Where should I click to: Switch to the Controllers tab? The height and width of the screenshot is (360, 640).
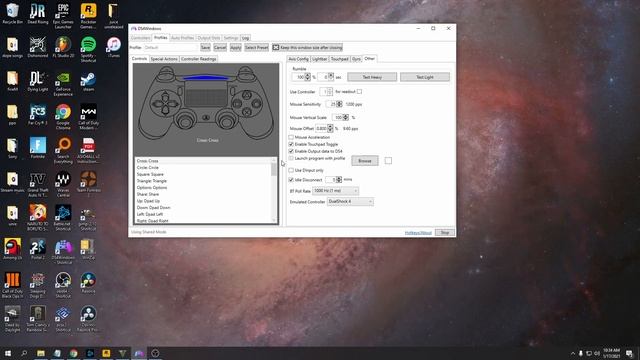[x=140, y=38]
